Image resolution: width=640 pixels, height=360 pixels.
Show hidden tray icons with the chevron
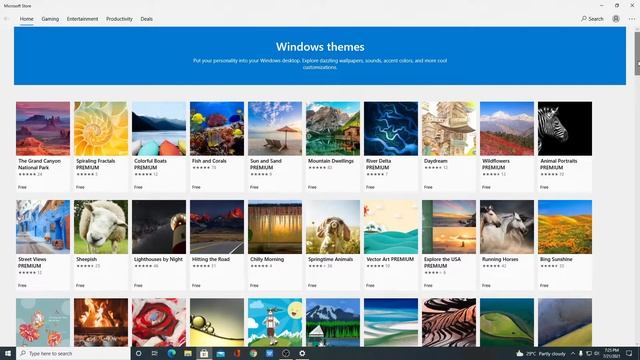click(573, 353)
